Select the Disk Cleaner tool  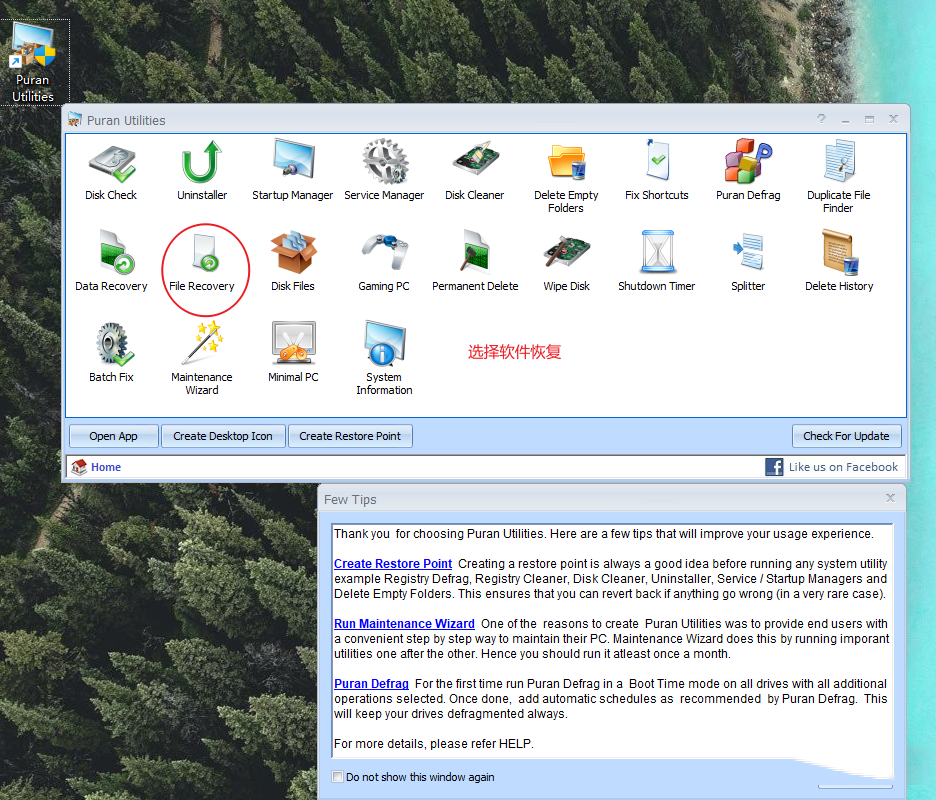pos(475,170)
